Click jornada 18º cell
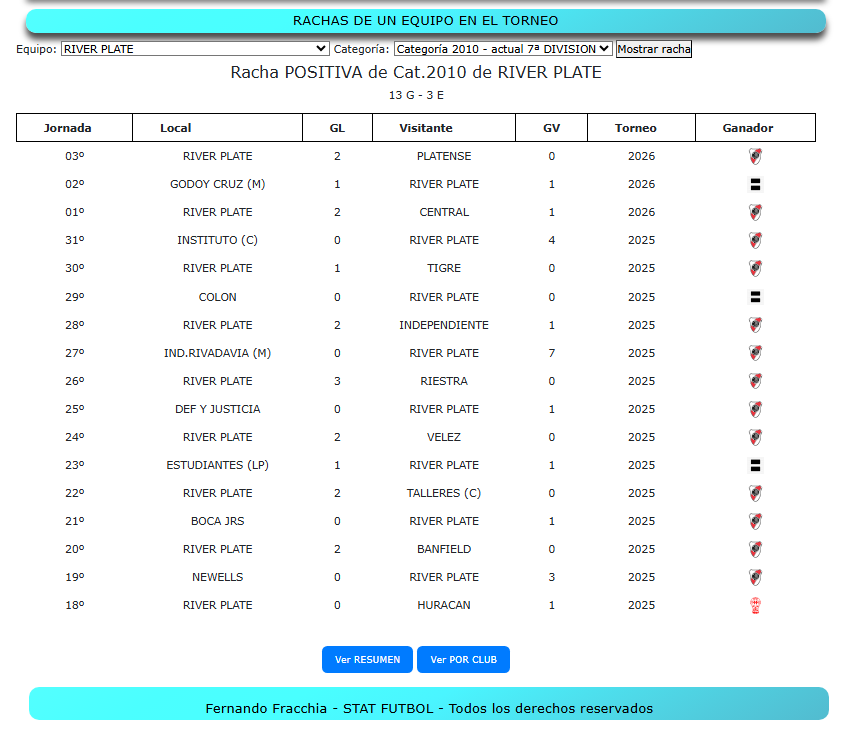This screenshot has width=842, height=734. [x=75, y=605]
